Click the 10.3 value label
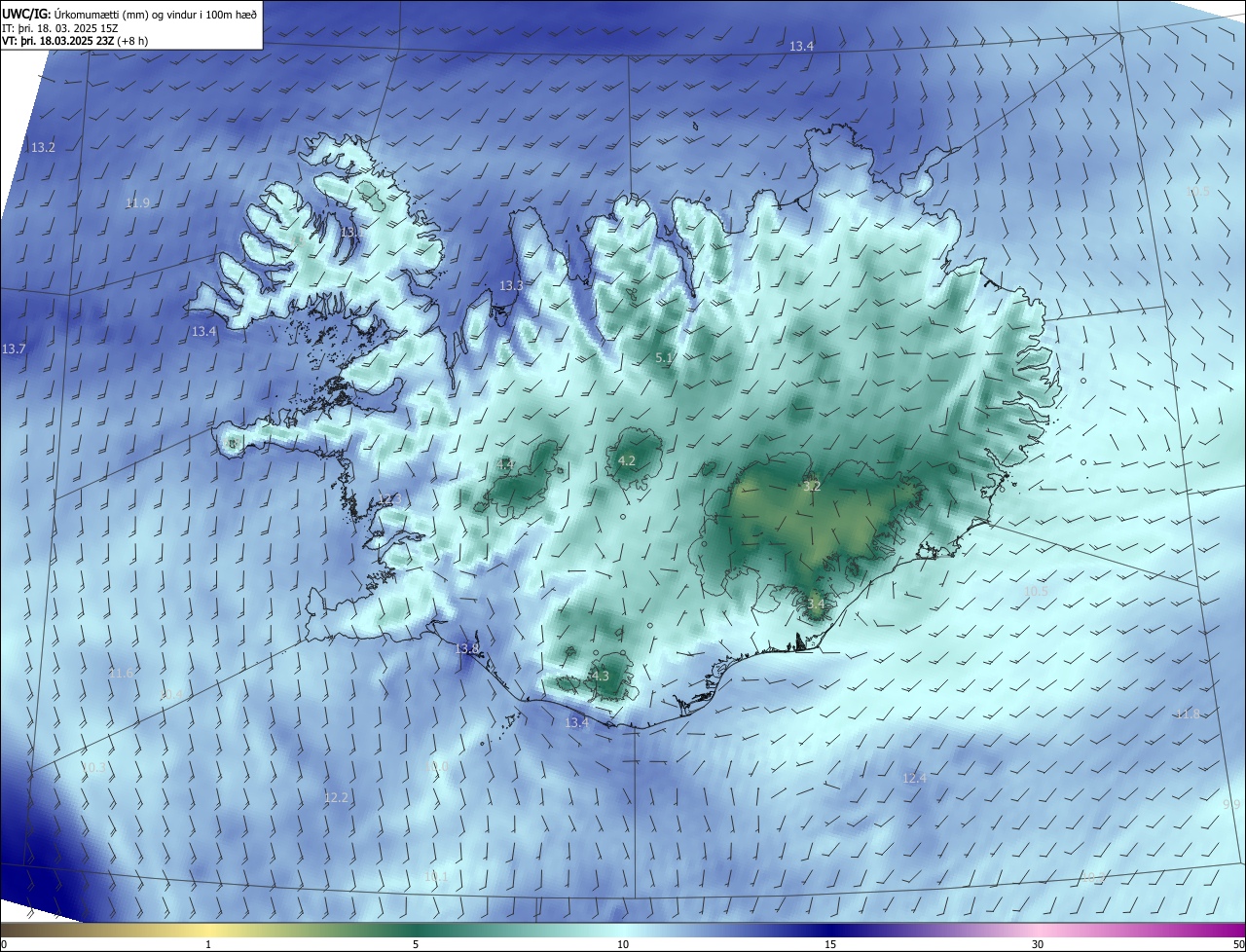This screenshot has height=952, width=1246. point(93,768)
